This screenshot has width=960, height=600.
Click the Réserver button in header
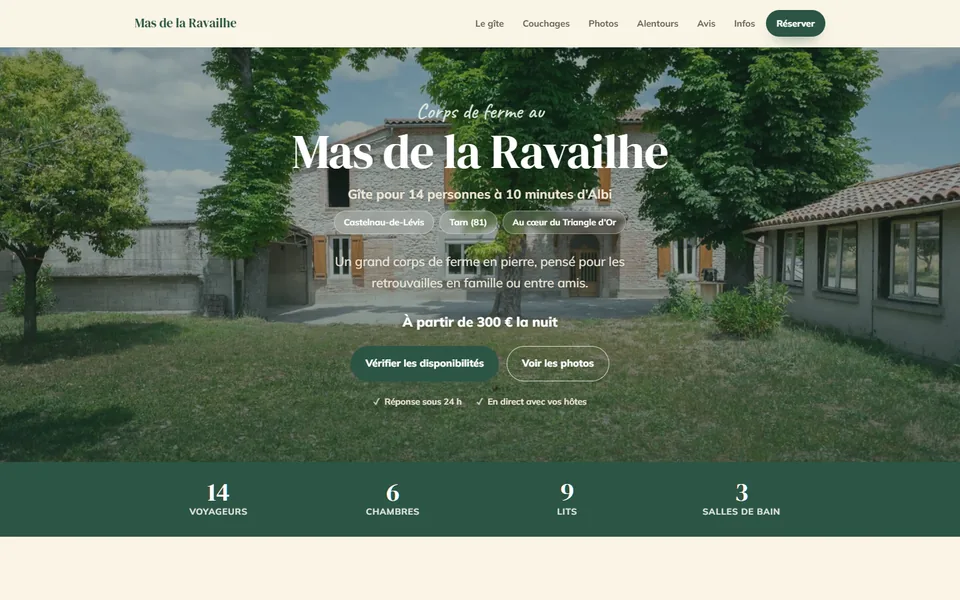795,23
